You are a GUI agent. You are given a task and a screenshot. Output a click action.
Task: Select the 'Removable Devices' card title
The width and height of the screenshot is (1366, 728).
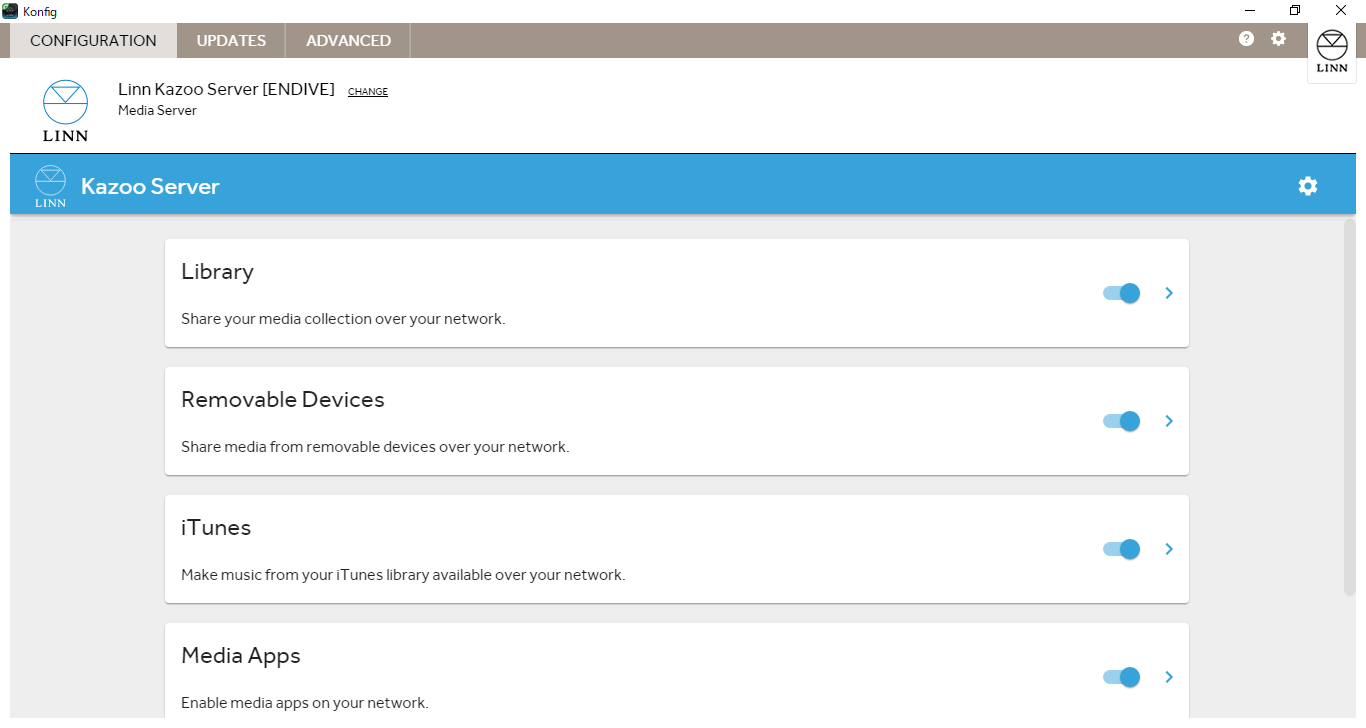point(283,400)
